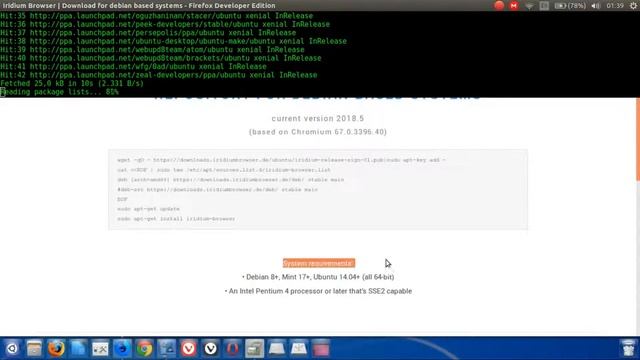The width and height of the screenshot is (640, 360).
Task: Open the system gear session menu
Action: click(x=633, y=6)
